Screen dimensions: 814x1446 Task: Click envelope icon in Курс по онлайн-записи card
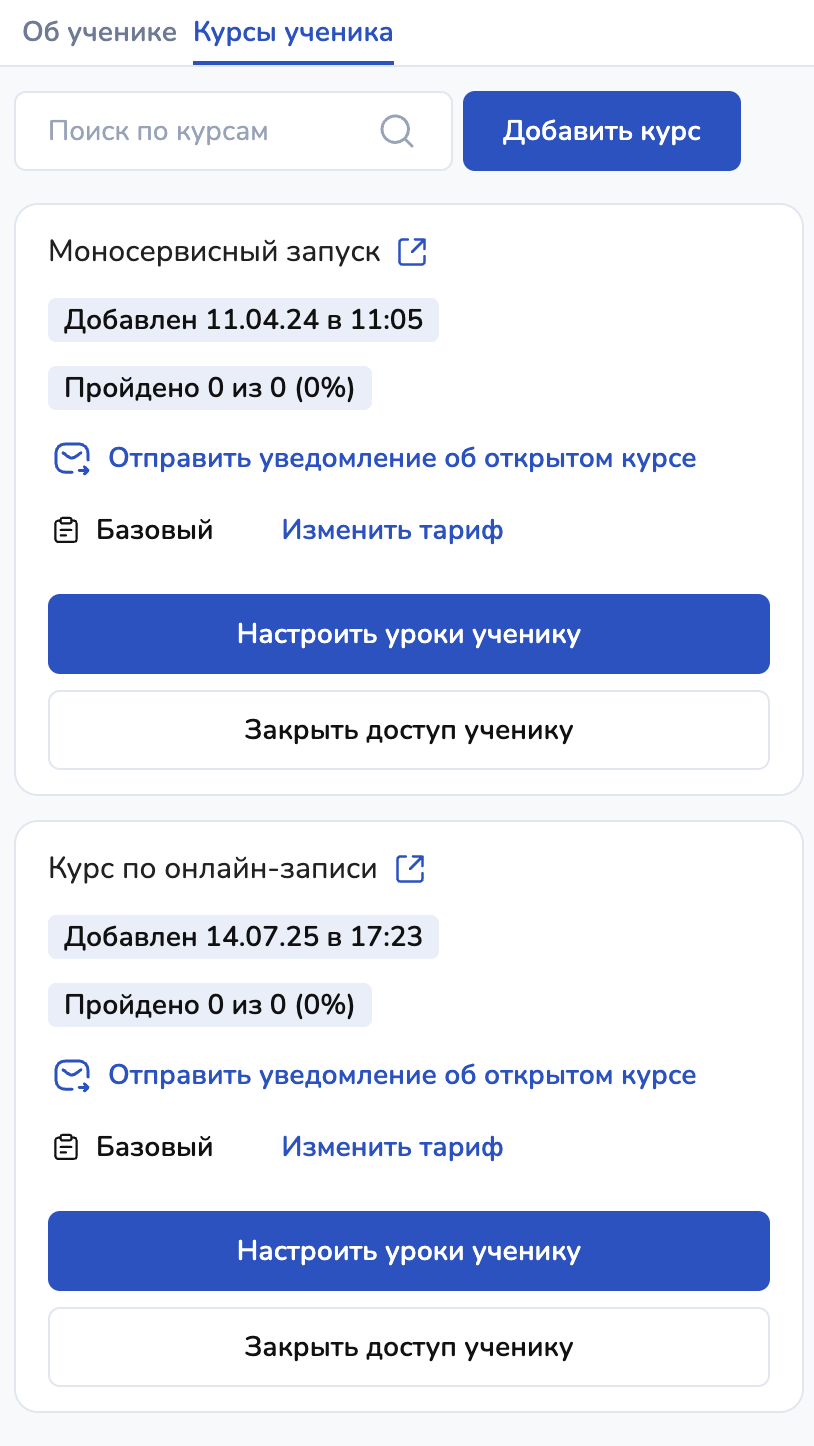coord(71,1076)
